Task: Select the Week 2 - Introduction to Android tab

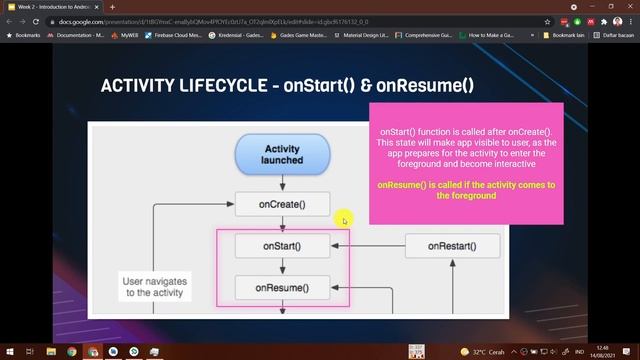Action: pos(53,7)
